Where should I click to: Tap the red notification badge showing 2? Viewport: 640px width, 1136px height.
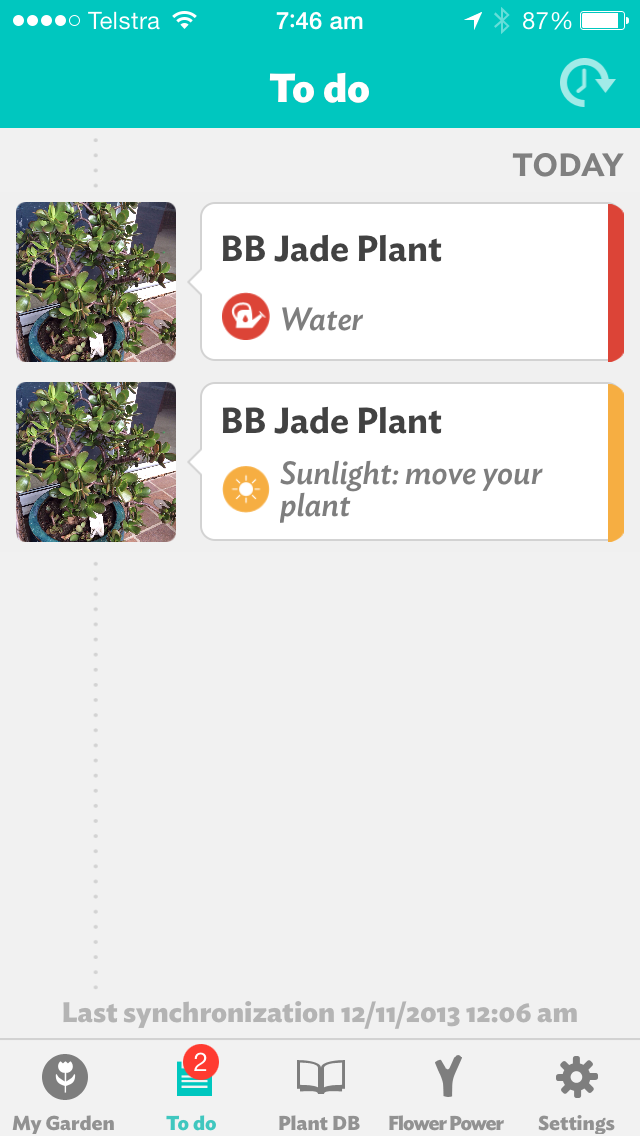(x=201, y=1062)
